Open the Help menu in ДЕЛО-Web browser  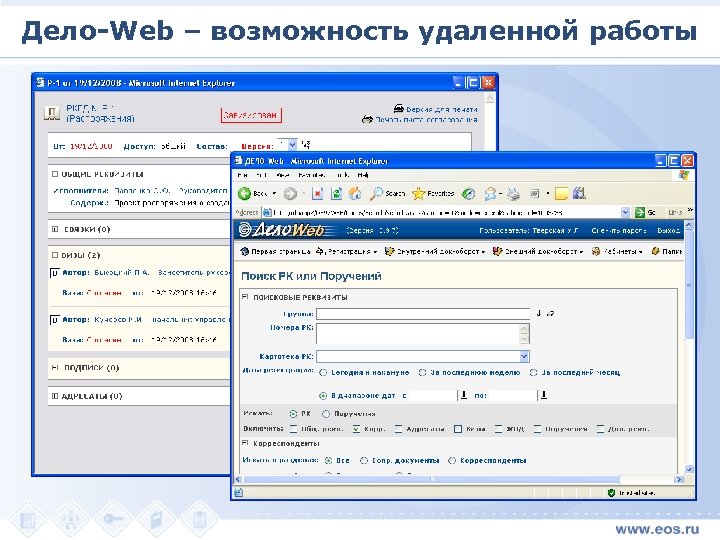[363, 175]
